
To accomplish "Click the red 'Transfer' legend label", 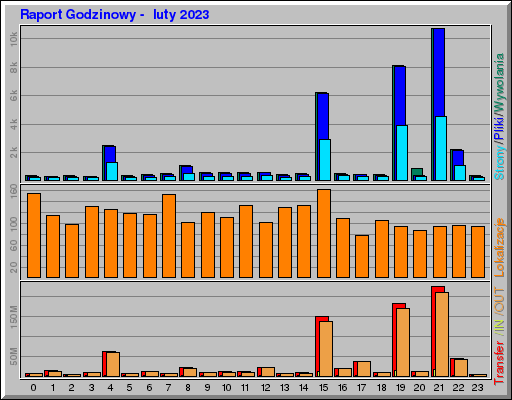I will 499,363.
